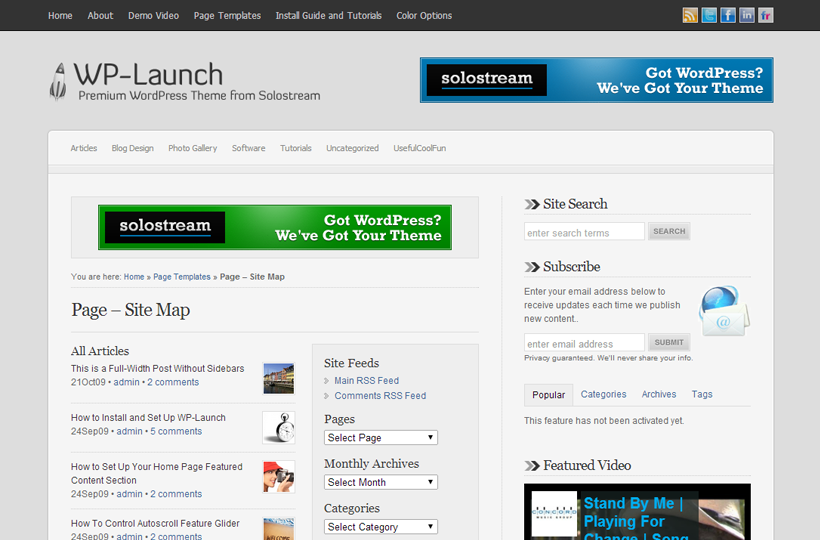This screenshot has height=540, width=820.
Task: Click the harbor houses post thumbnail
Action: click(279, 378)
